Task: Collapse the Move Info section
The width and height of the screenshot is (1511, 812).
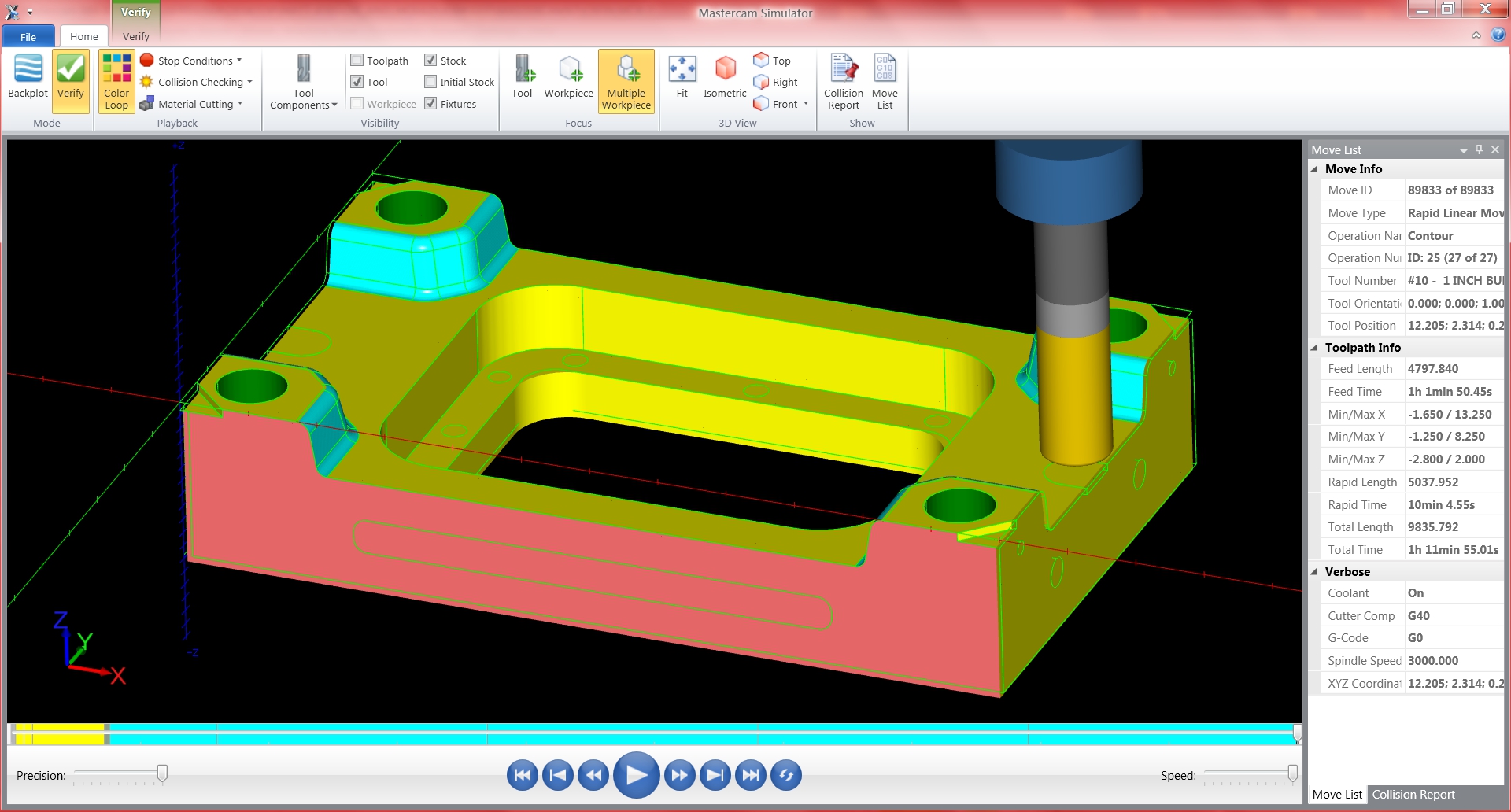Action: coord(1314,169)
